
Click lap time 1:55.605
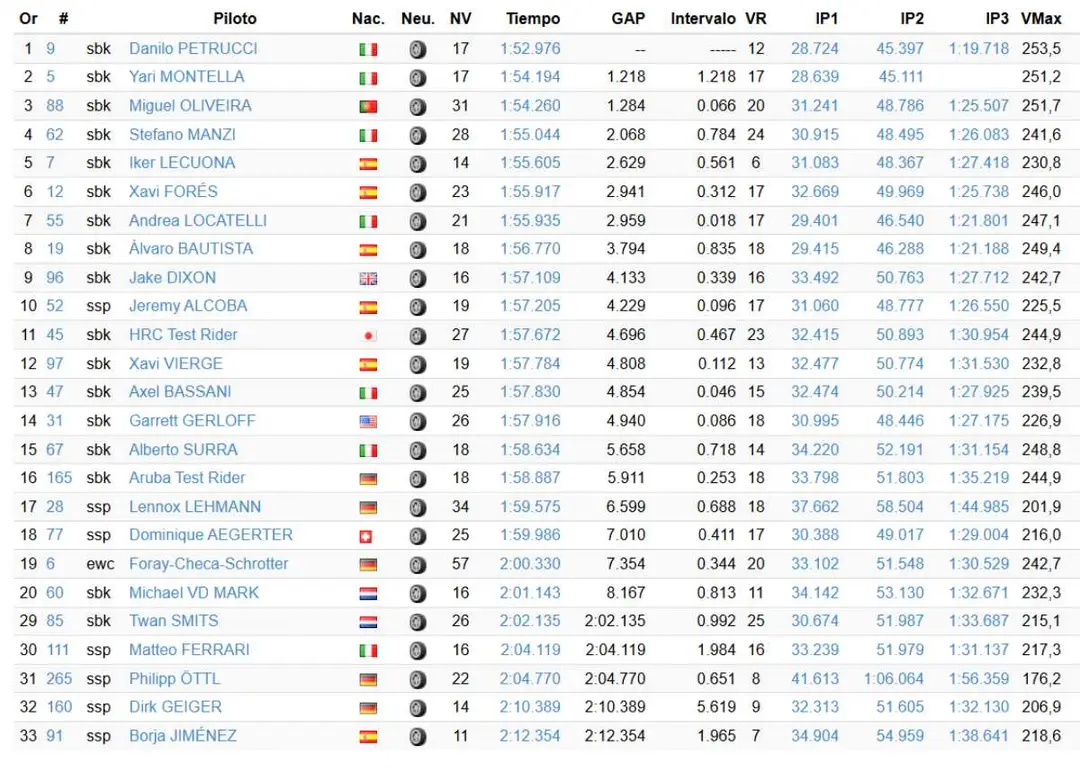(x=530, y=163)
